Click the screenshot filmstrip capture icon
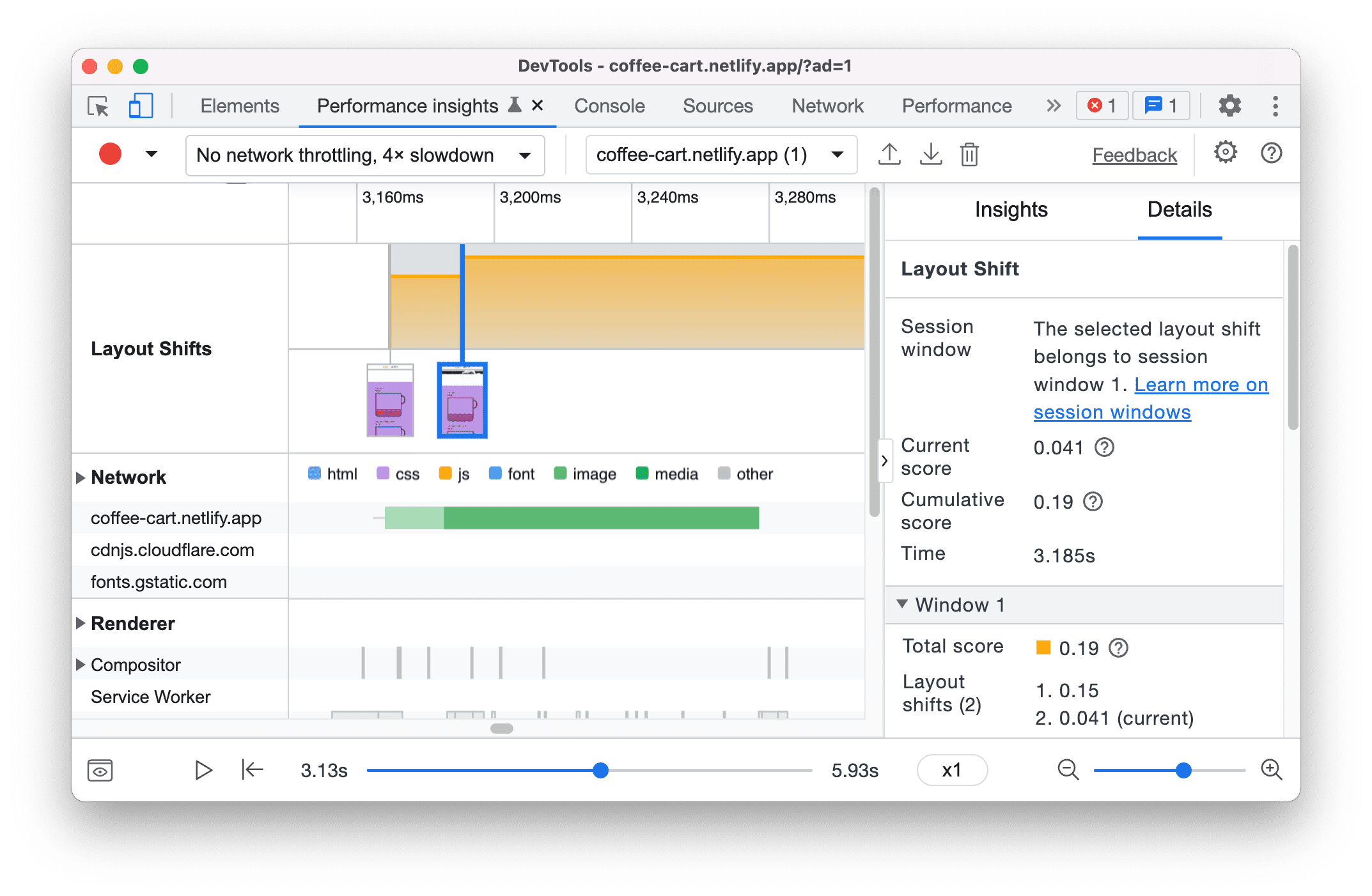The width and height of the screenshot is (1372, 896). pos(102,770)
